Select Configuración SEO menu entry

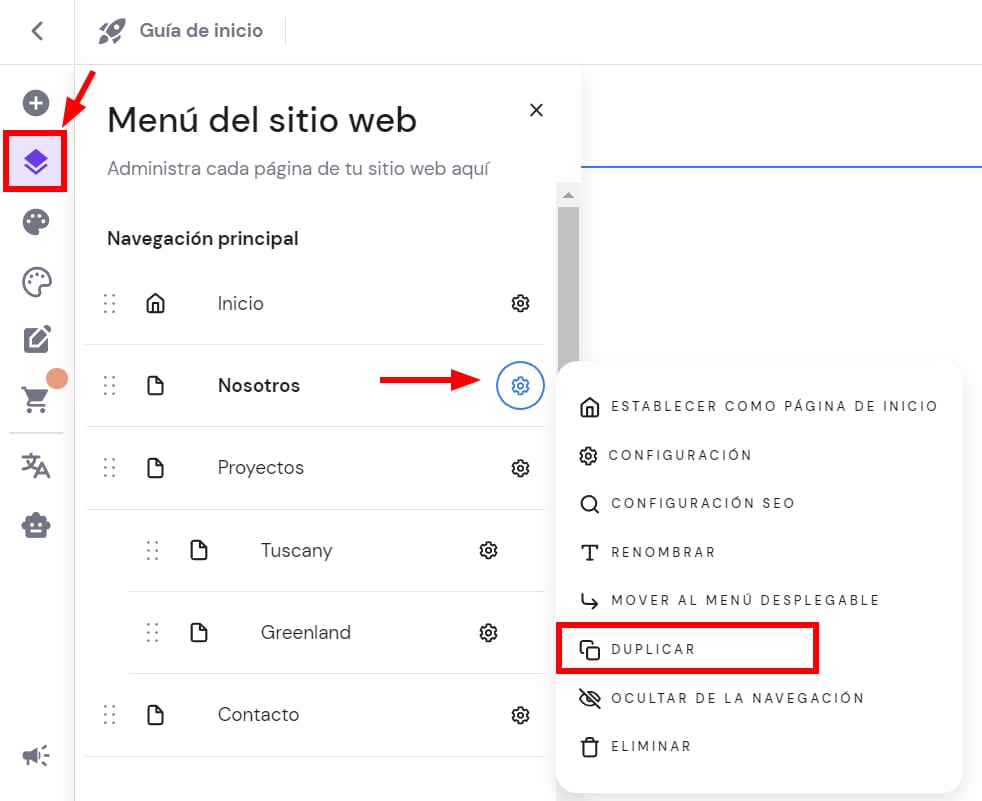click(702, 503)
